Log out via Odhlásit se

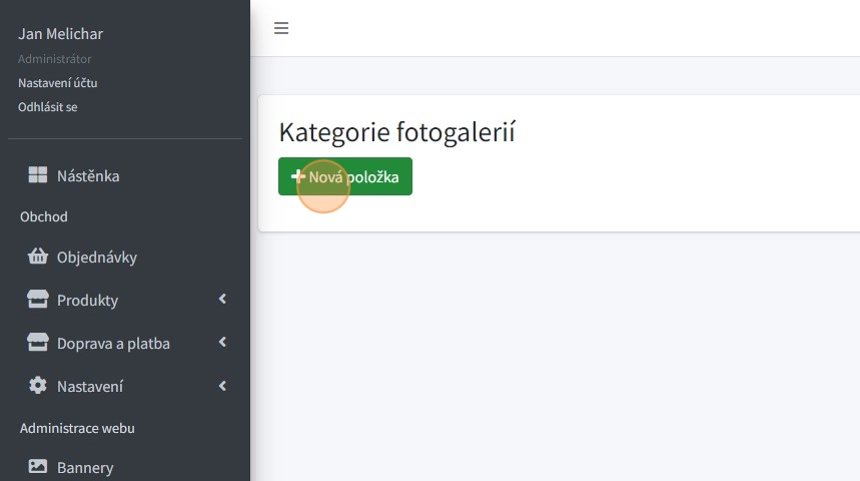coord(47,106)
